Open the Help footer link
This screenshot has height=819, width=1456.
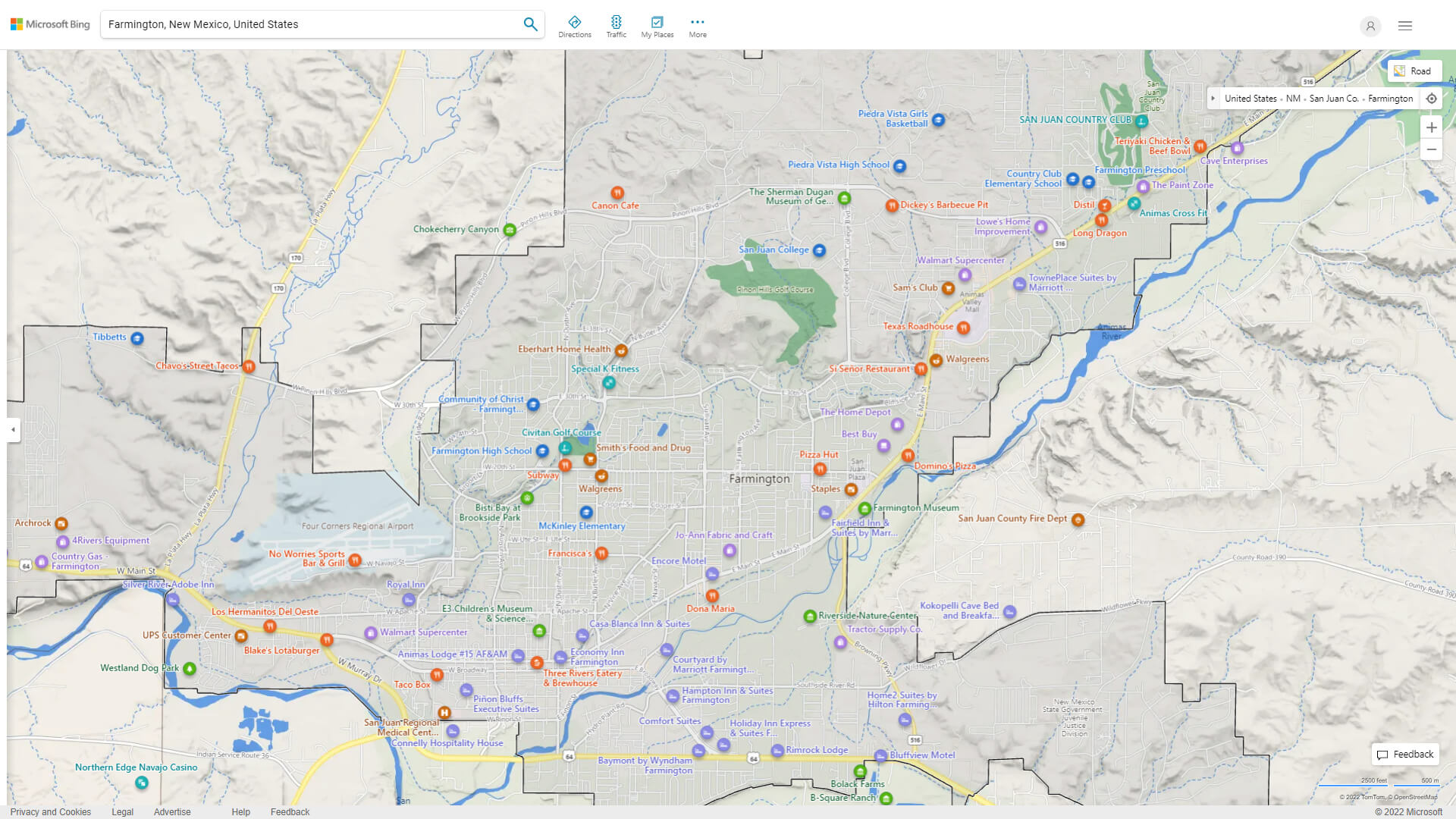tap(240, 811)
